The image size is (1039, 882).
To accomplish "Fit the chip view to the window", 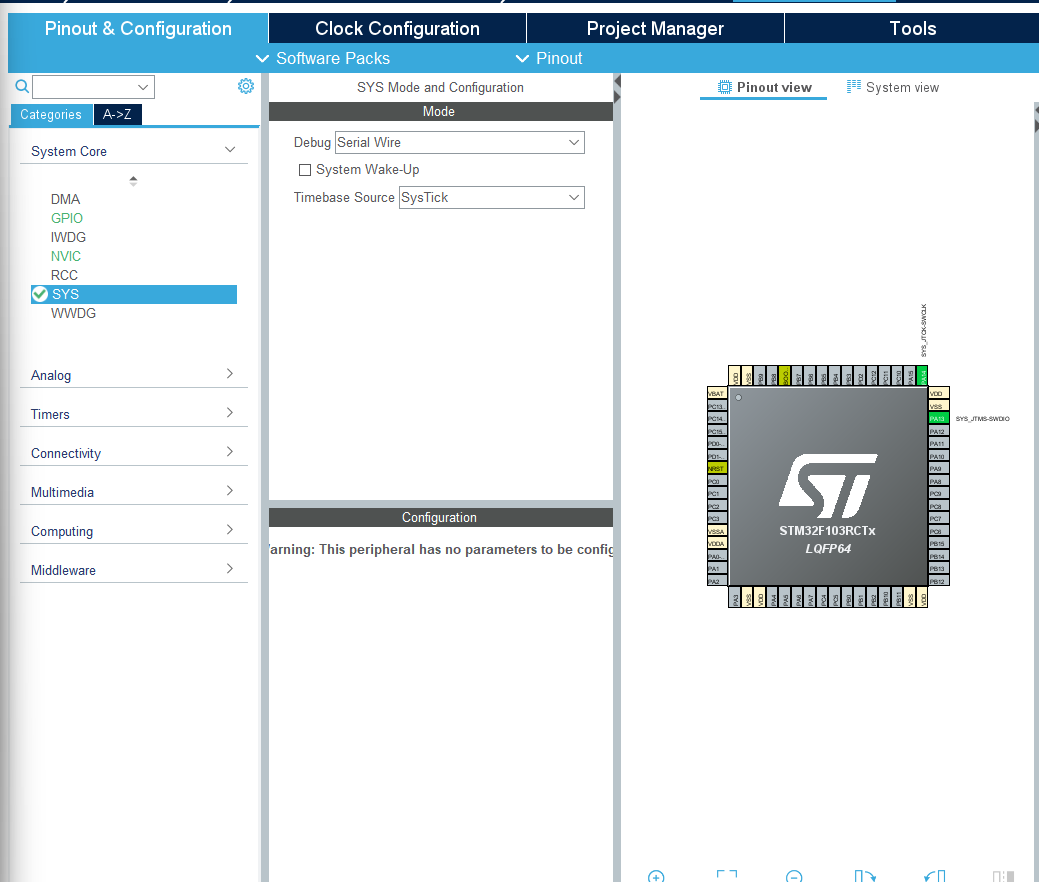I will point(727,876).
